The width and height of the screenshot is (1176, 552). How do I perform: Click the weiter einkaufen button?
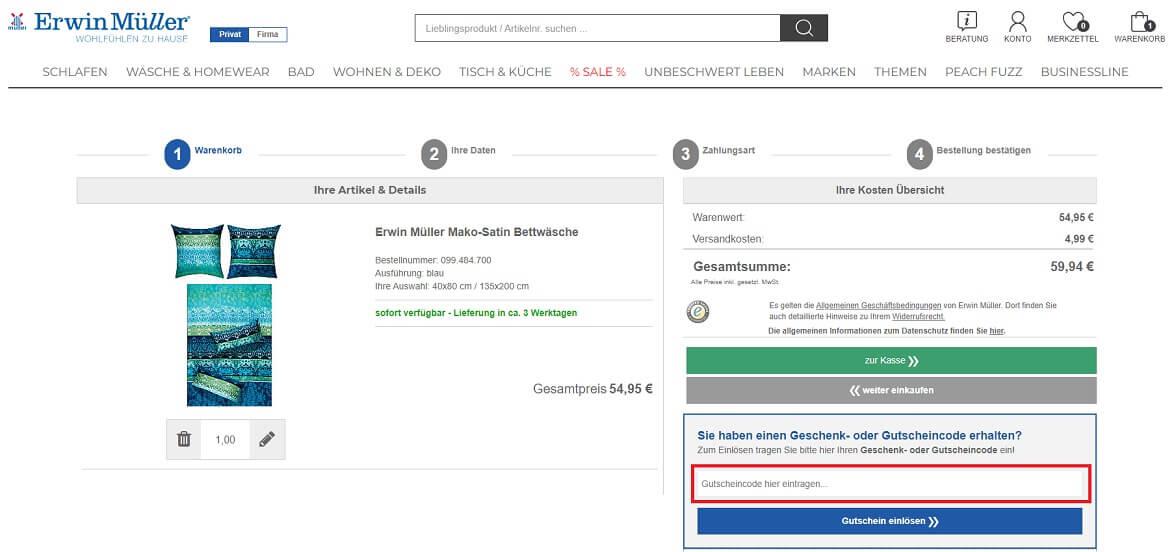click(891, 390)
